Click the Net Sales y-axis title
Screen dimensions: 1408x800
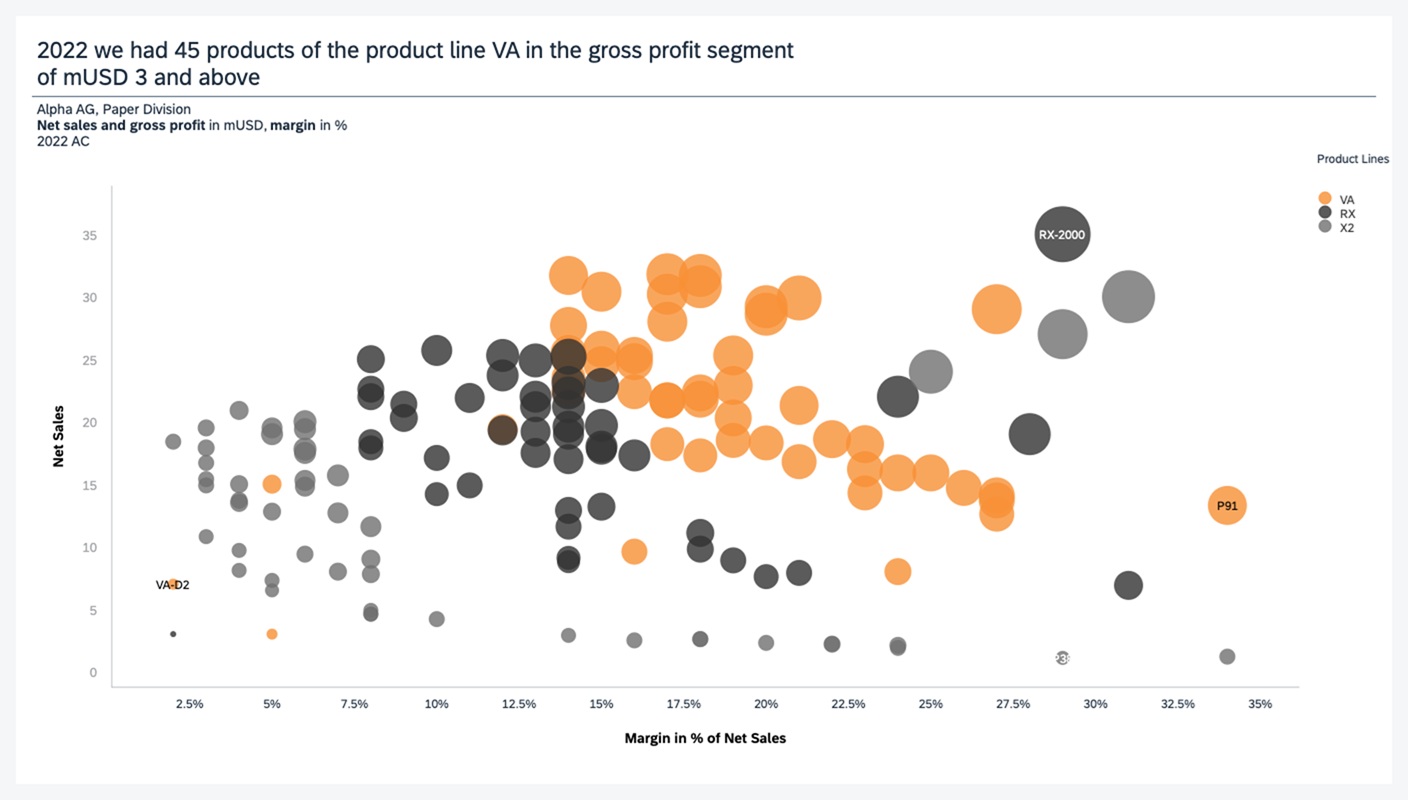[58, 436]
